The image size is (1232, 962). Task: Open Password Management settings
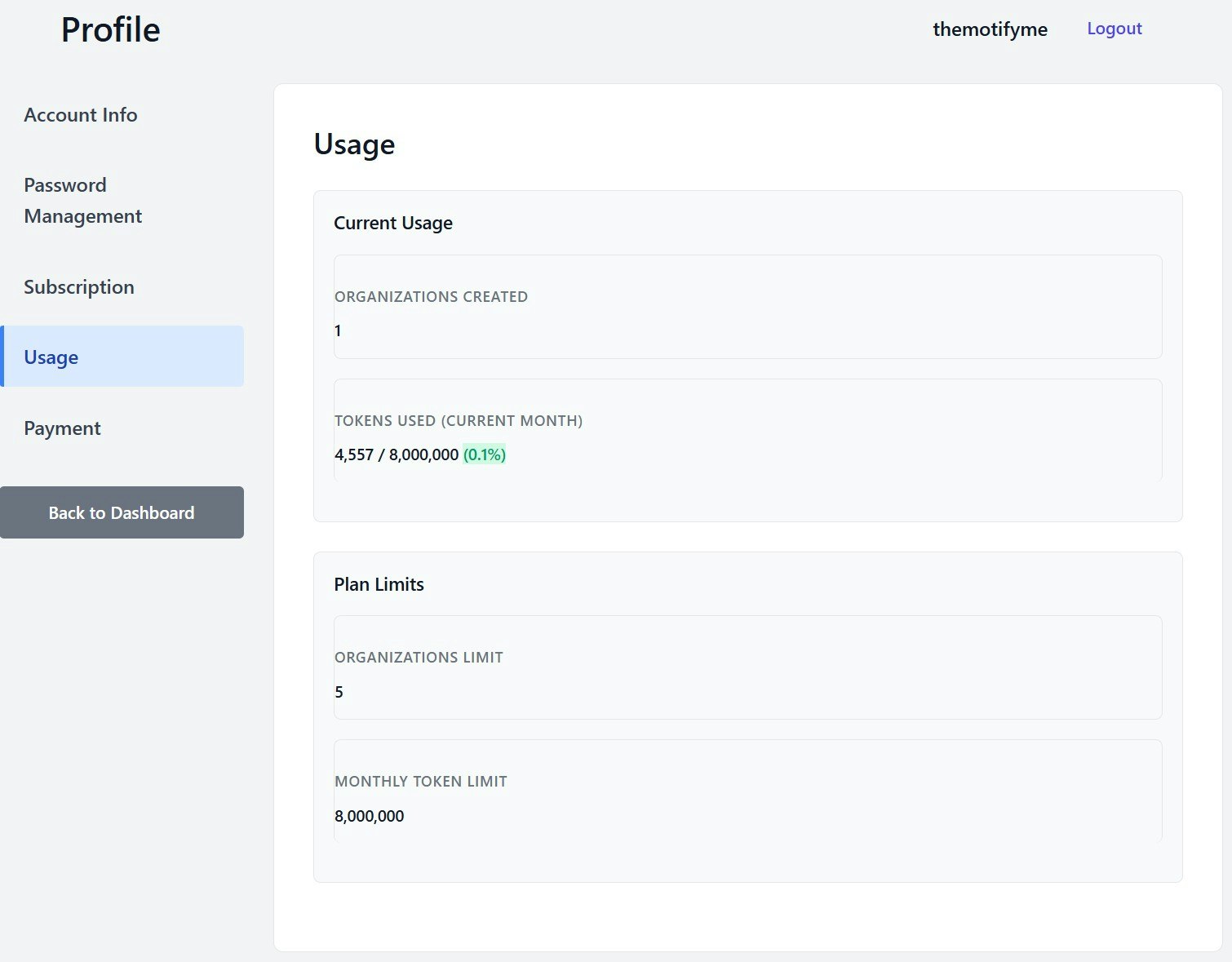82,200
